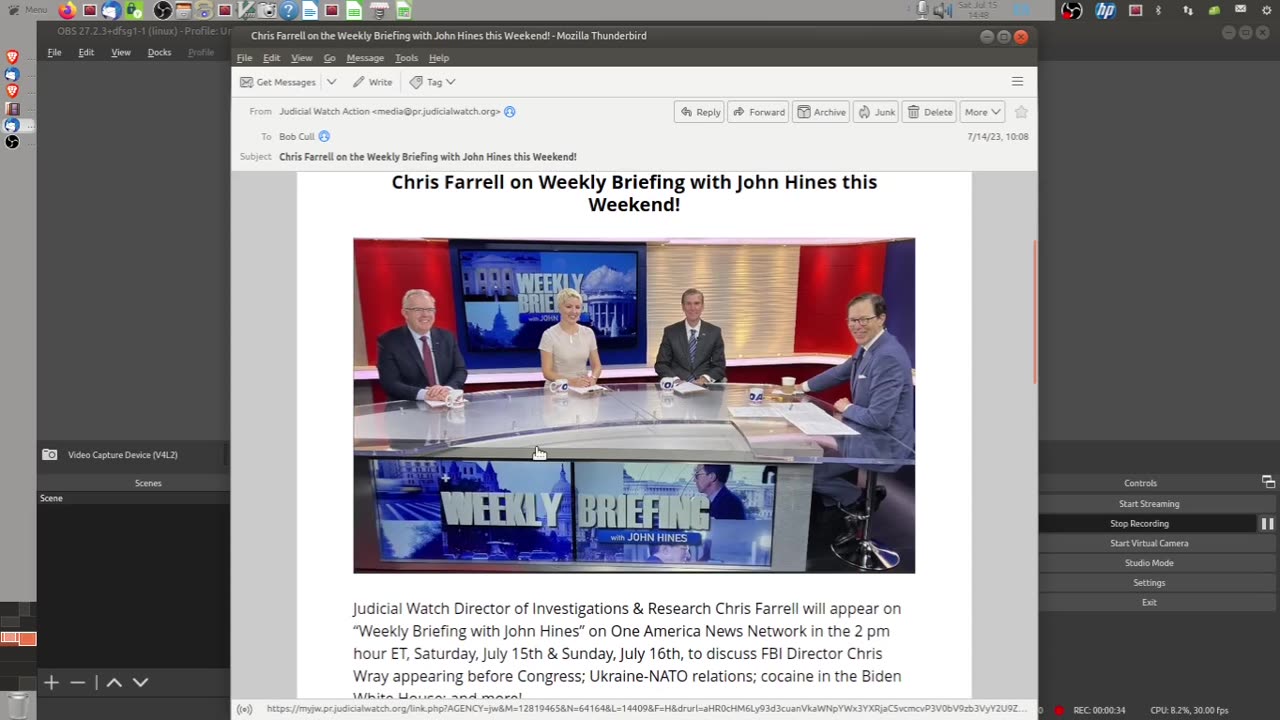1280x720 pixels.
Task: Expand the Get Messages dropdown arrow
Action: point(331,82)
